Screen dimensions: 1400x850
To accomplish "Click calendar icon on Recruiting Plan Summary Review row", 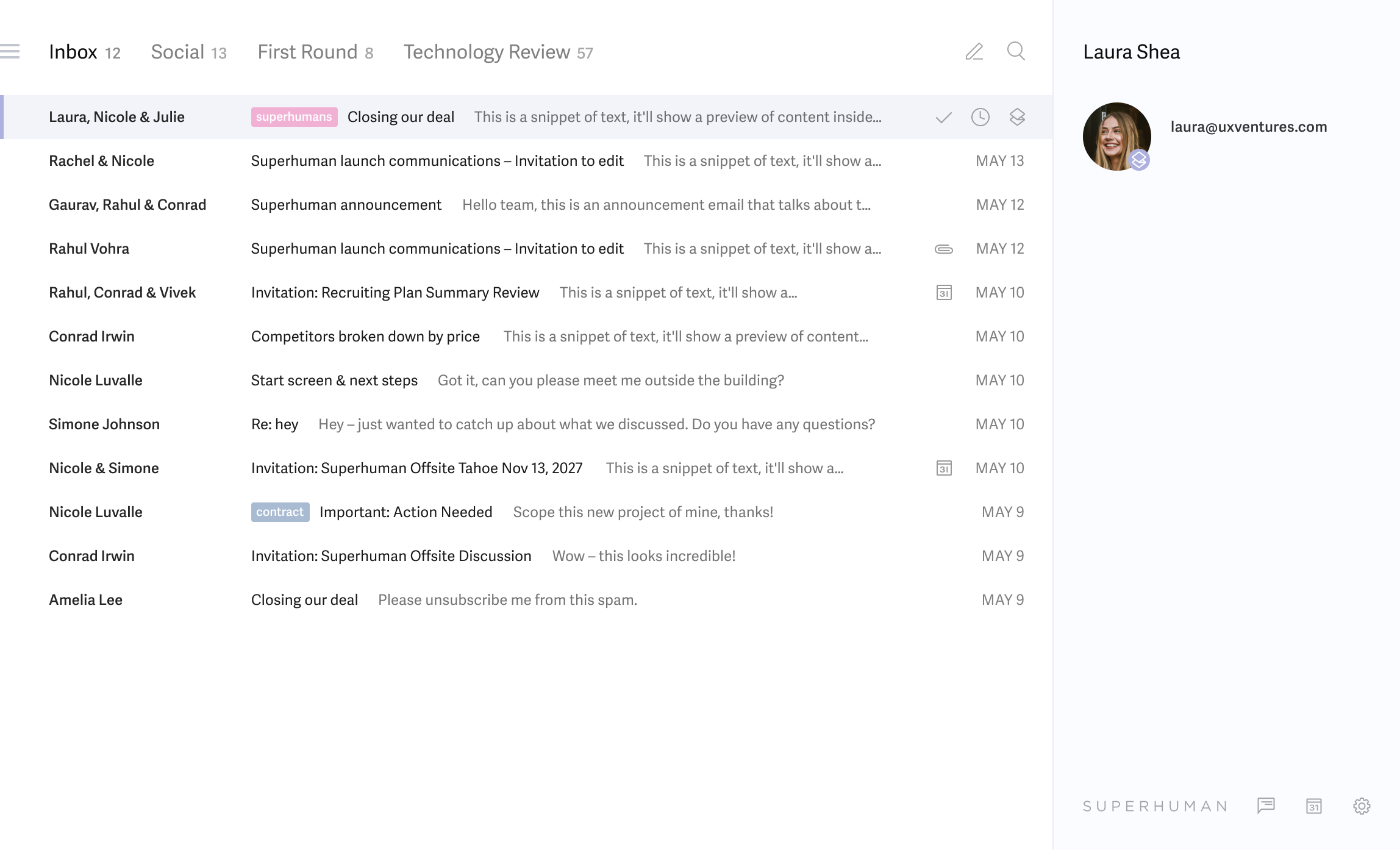I will [x=944, y=293].
